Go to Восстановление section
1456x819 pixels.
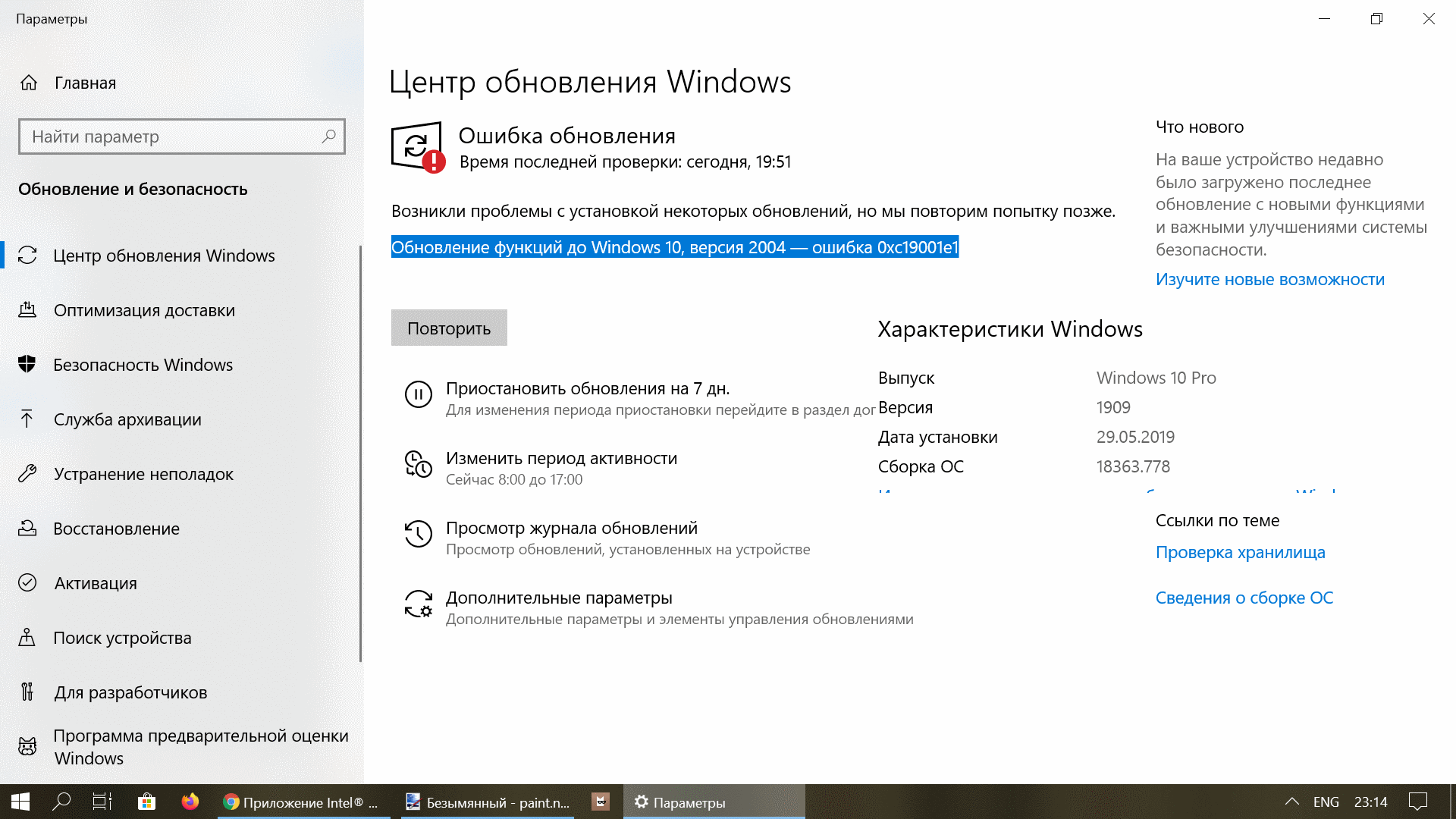tap(117, 529)
